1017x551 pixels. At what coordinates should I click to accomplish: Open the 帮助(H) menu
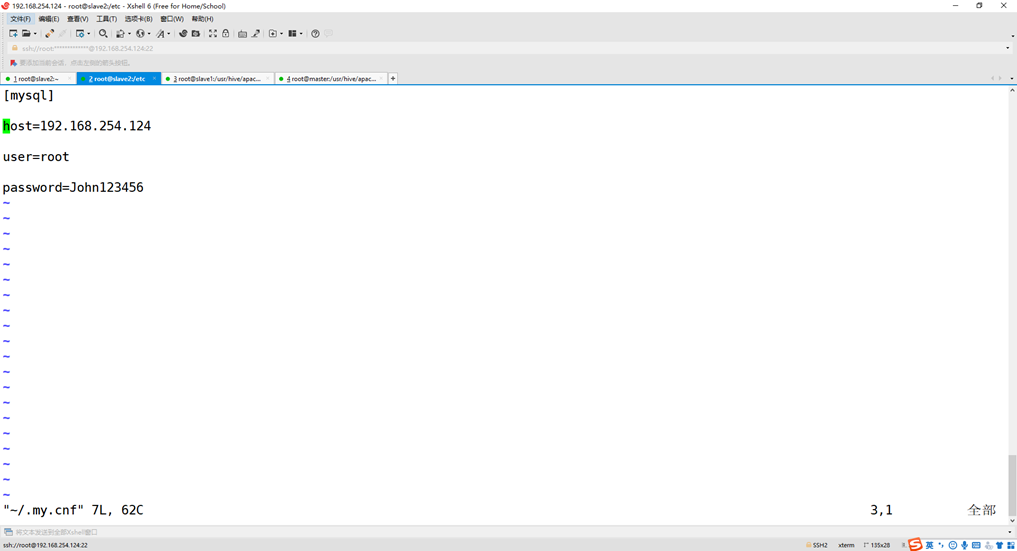pos(202,19)
